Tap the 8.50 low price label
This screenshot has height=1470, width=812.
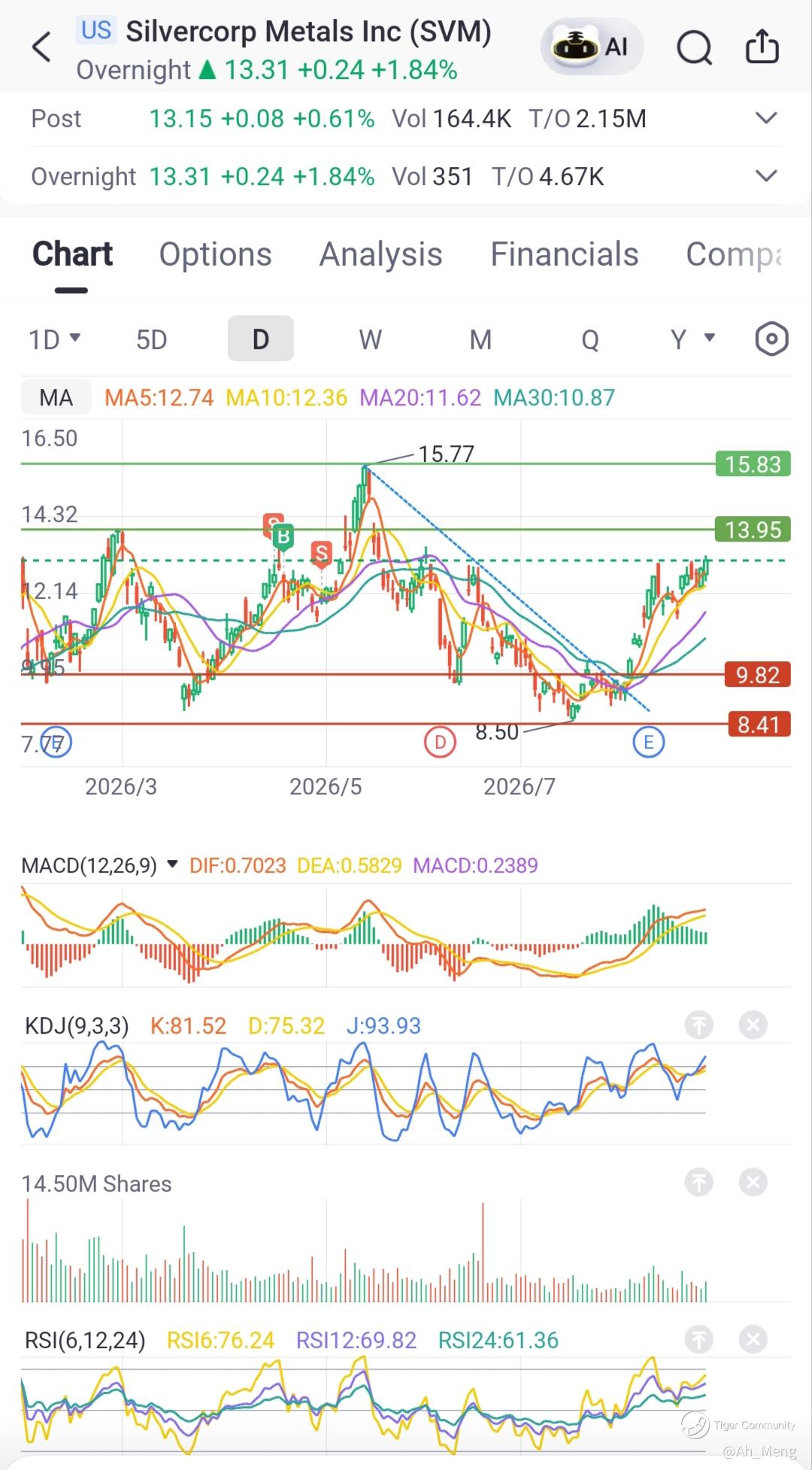click(x=497, y=732)
